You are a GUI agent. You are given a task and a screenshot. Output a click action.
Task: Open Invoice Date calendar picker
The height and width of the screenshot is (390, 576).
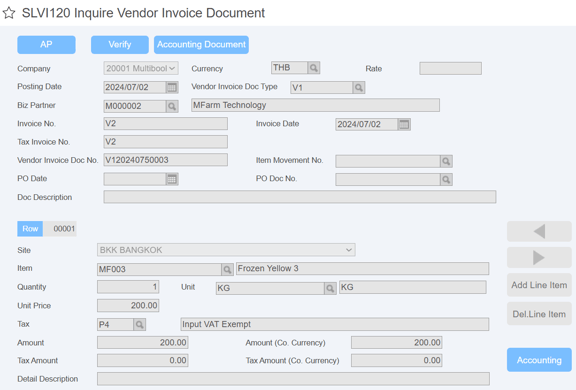pyautogui.click(x=404, y=124)
